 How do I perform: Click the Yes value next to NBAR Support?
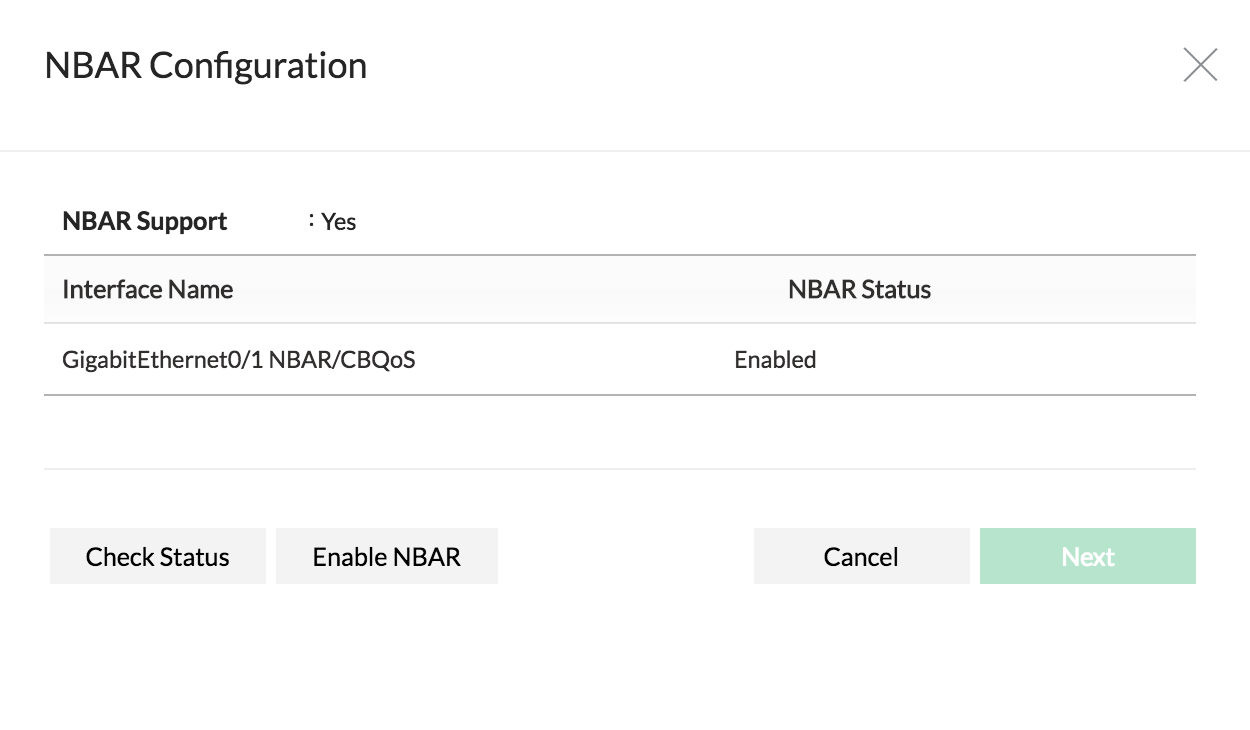(x=338, y=221)
